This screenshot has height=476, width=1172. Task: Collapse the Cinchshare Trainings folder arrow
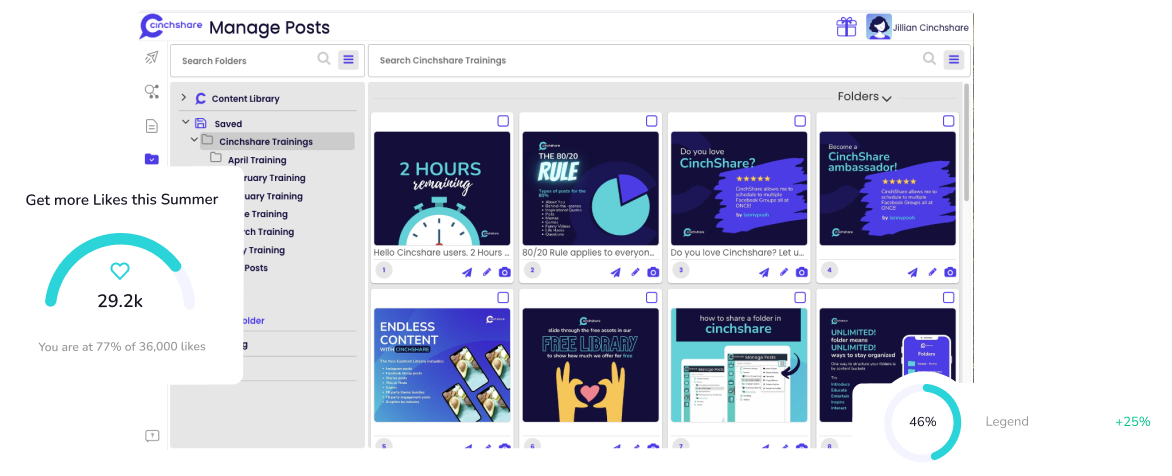pos(194,140)
